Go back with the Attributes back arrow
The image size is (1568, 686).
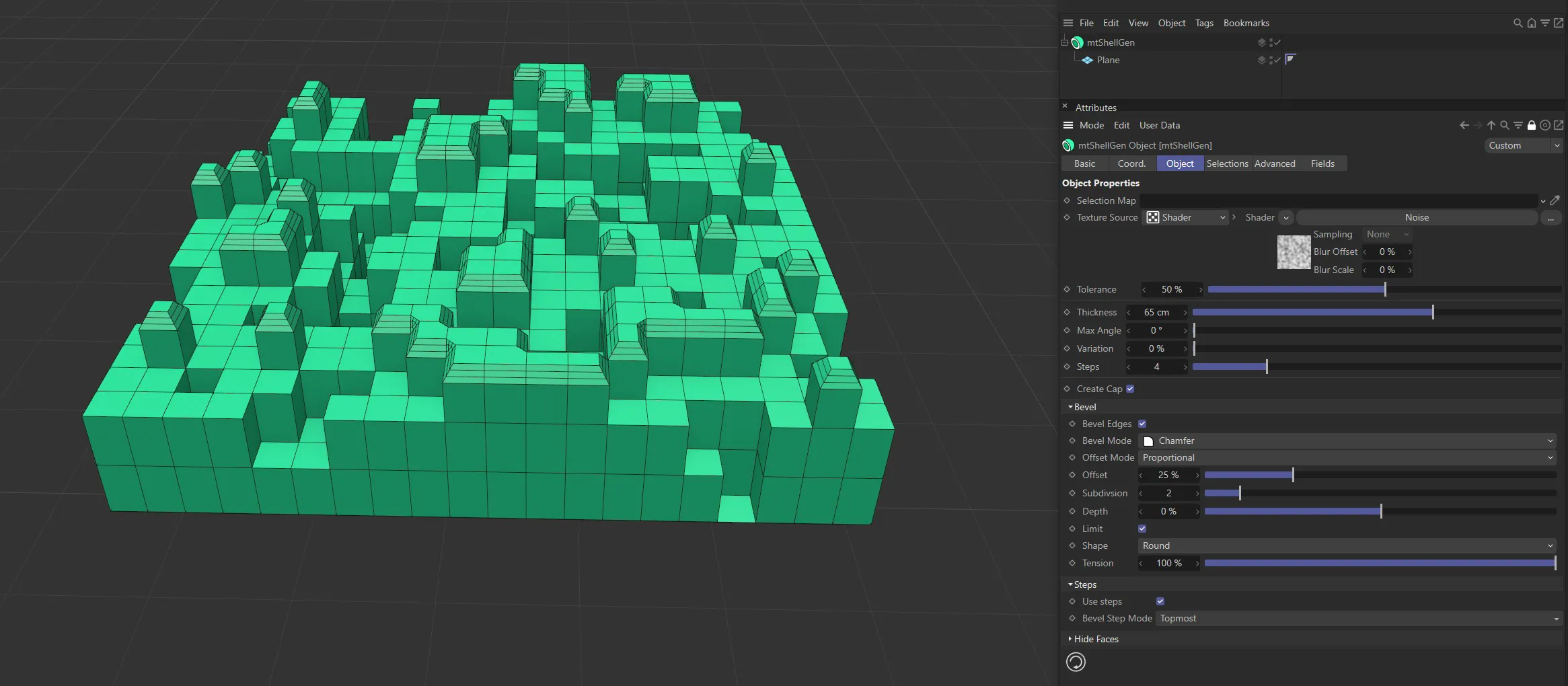click(x=1464, y=125)
